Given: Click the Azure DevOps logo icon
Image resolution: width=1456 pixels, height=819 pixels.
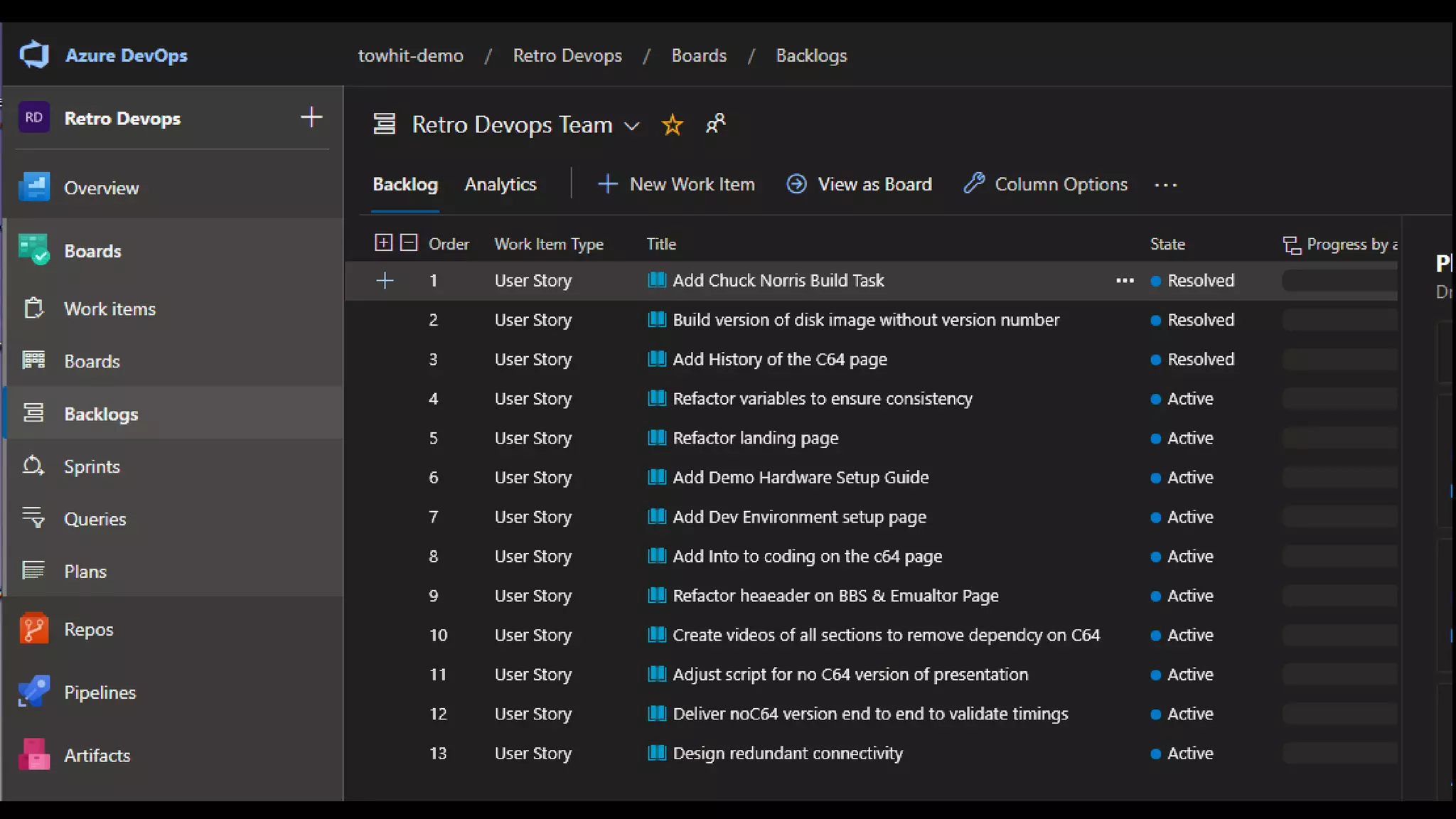Looking at the screenshot, I should tap(34, 55).
